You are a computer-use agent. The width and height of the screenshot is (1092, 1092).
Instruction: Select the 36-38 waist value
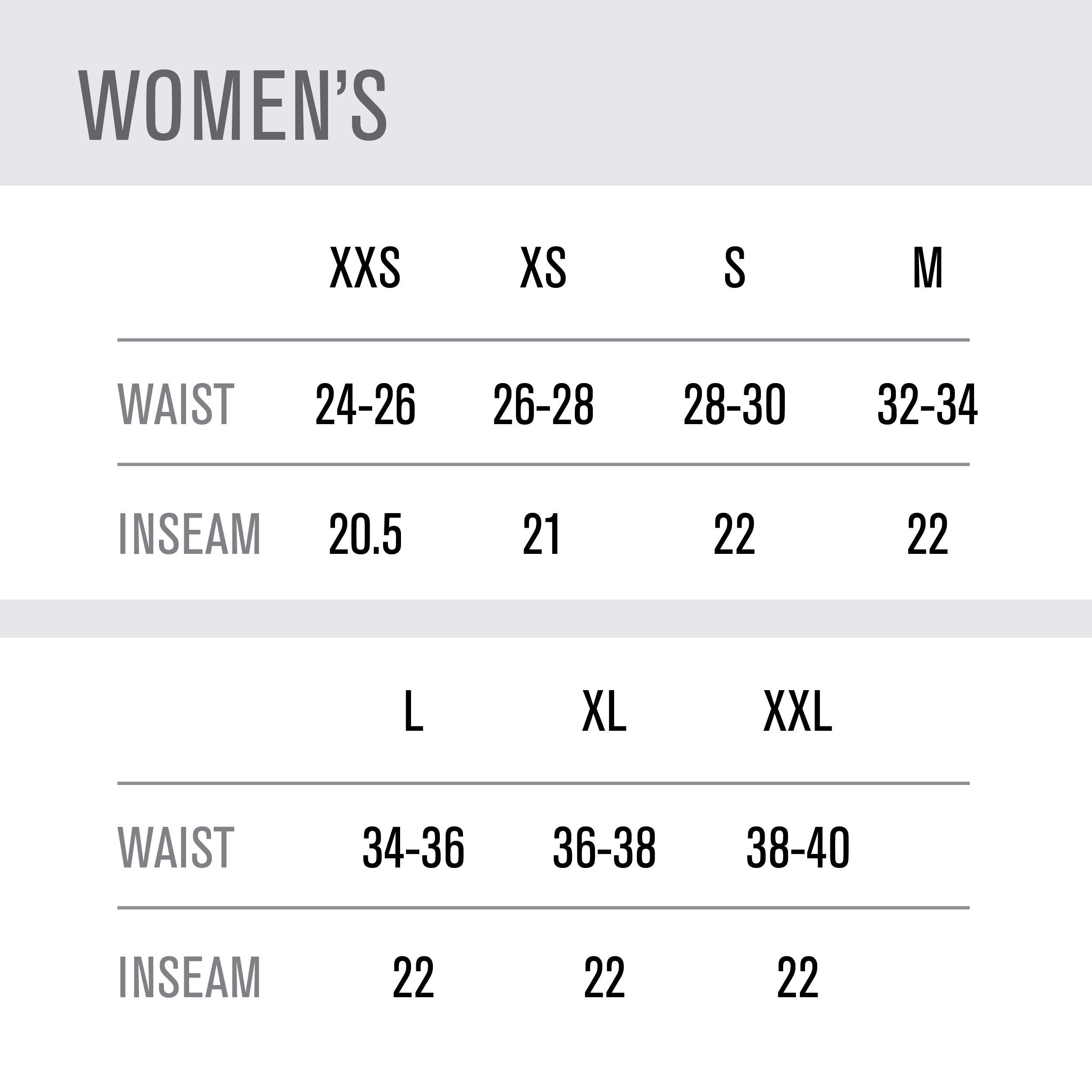click(604, 847)
